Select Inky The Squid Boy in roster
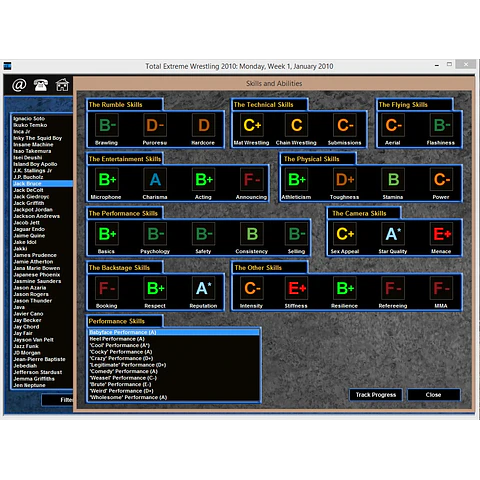 click(x=42, y=138)
